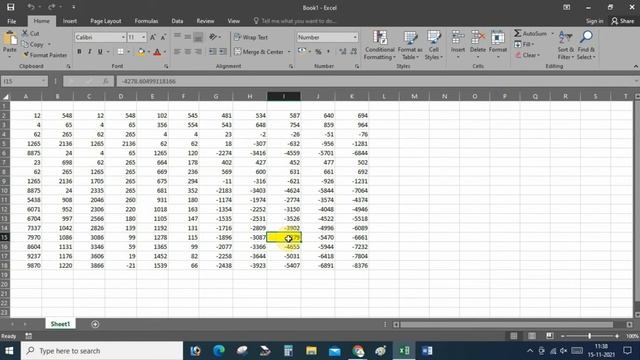
Task: Adjust the zoom slider handle
Action: coord(589,336)
